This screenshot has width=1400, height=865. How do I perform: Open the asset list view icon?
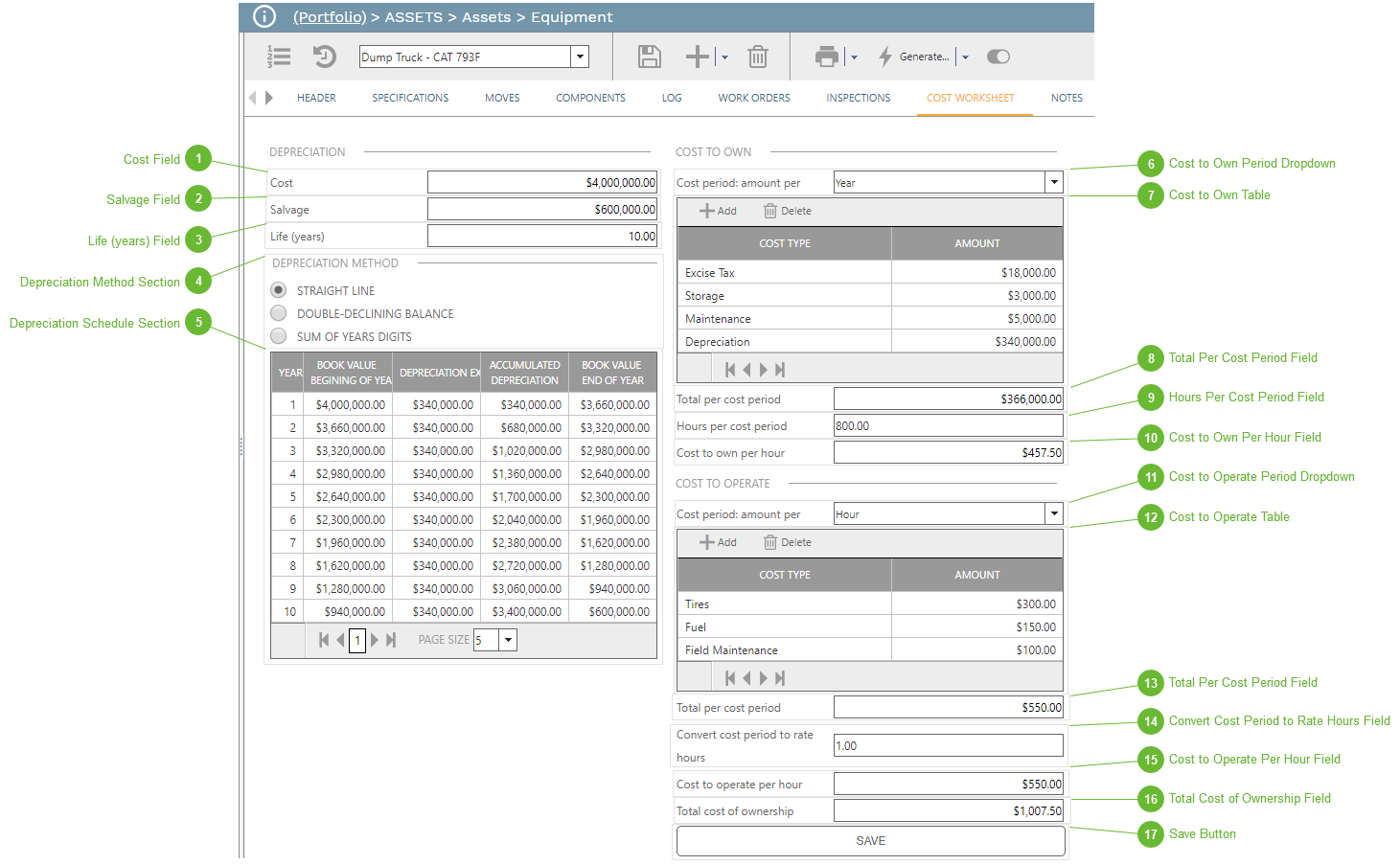[x=278, y=57]
